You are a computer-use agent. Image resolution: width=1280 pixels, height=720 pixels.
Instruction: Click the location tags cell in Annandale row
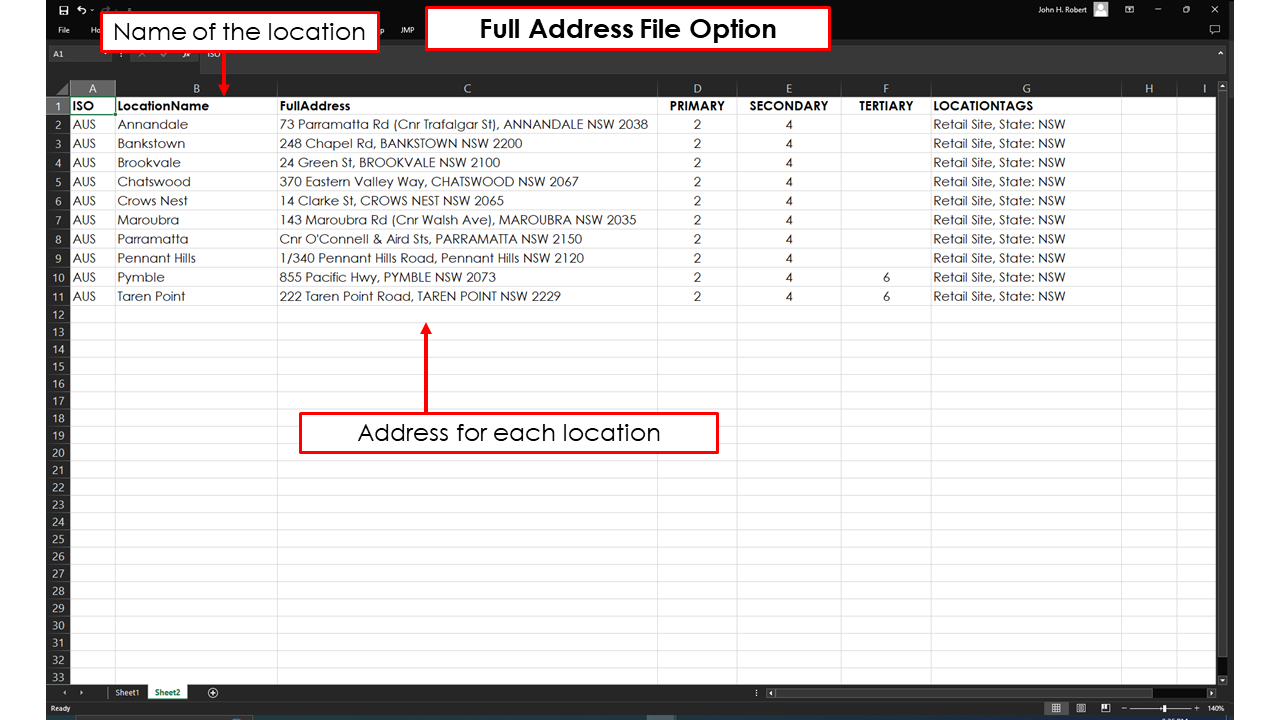[x=1026, y=125]
